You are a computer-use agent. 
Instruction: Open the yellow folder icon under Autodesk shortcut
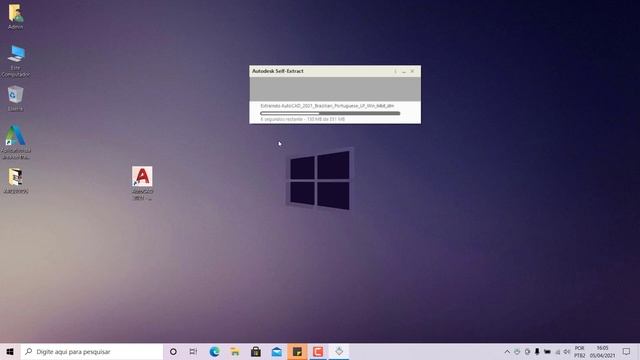(x=16, y=180)
